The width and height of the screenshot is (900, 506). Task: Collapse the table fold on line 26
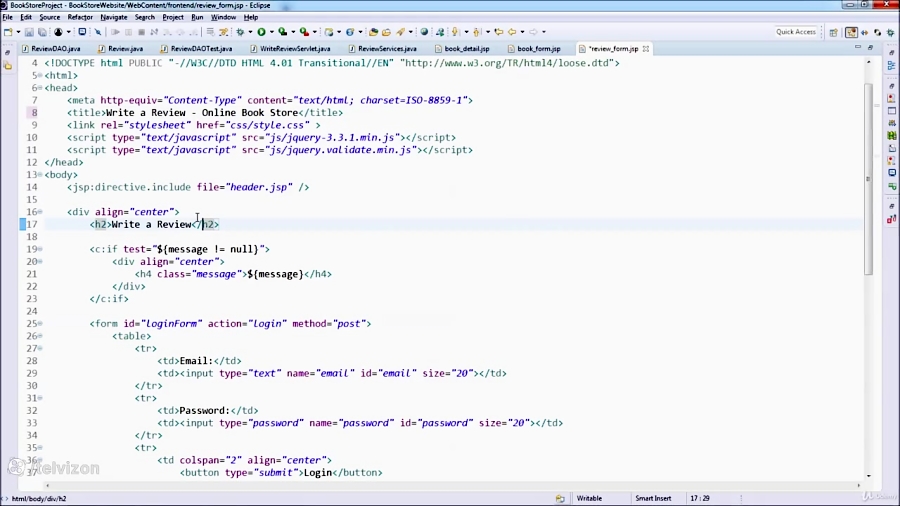[x=40, y=336]
